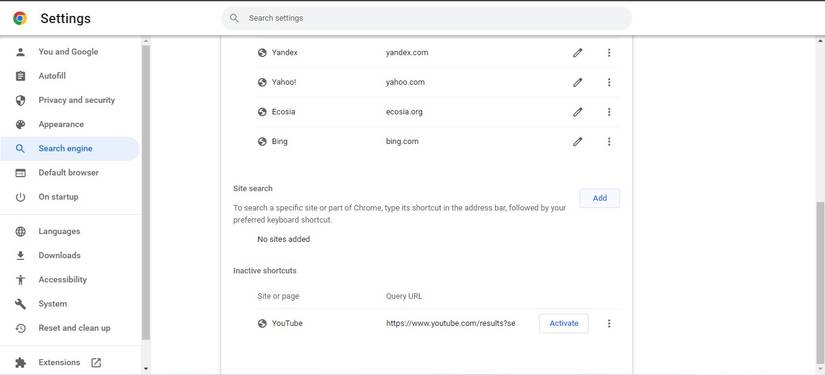Edit the Yandex search engine via pencil icon

click(x=578, y=53)
